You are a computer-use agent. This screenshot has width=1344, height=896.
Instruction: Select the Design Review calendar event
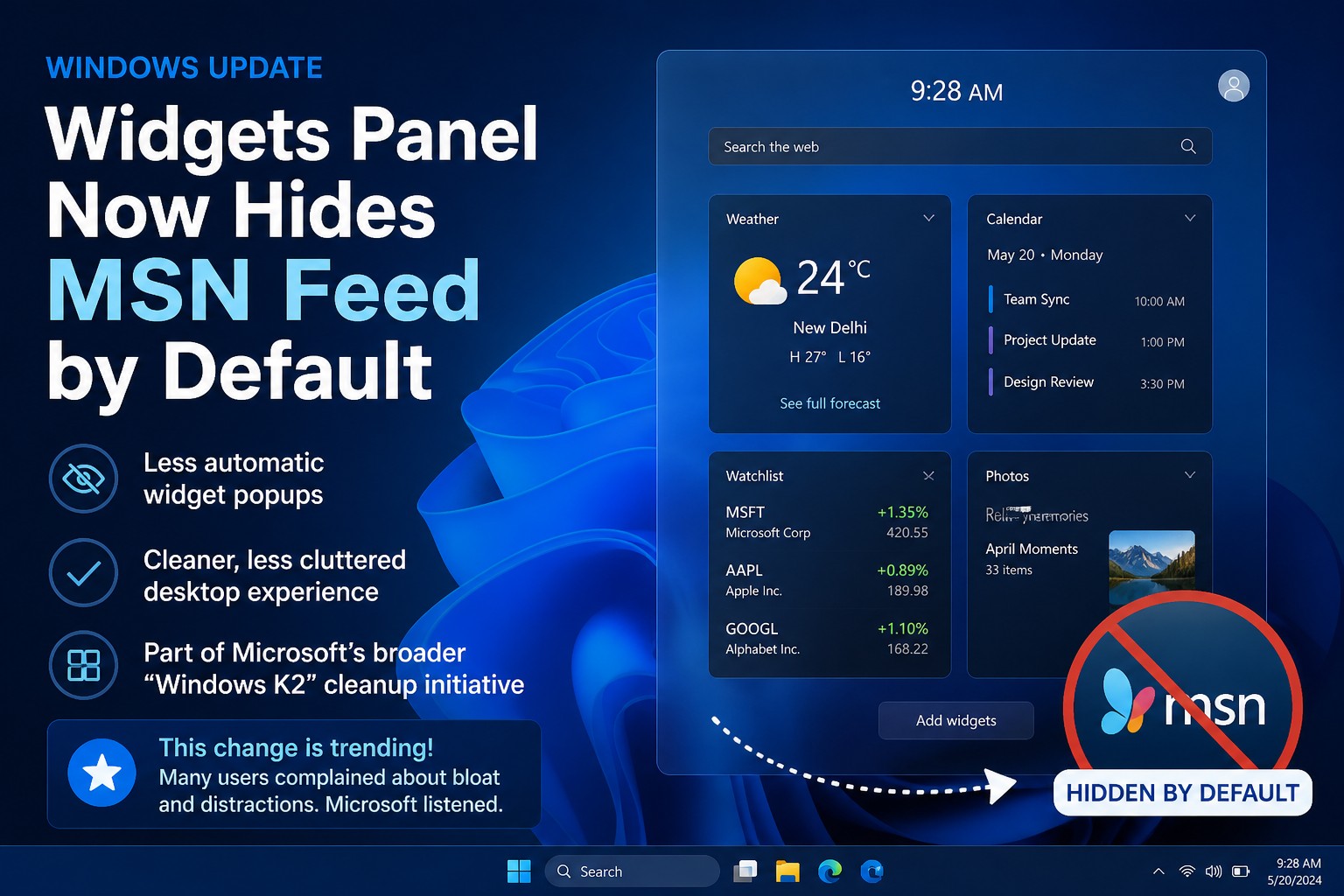tap(1087, 382)
